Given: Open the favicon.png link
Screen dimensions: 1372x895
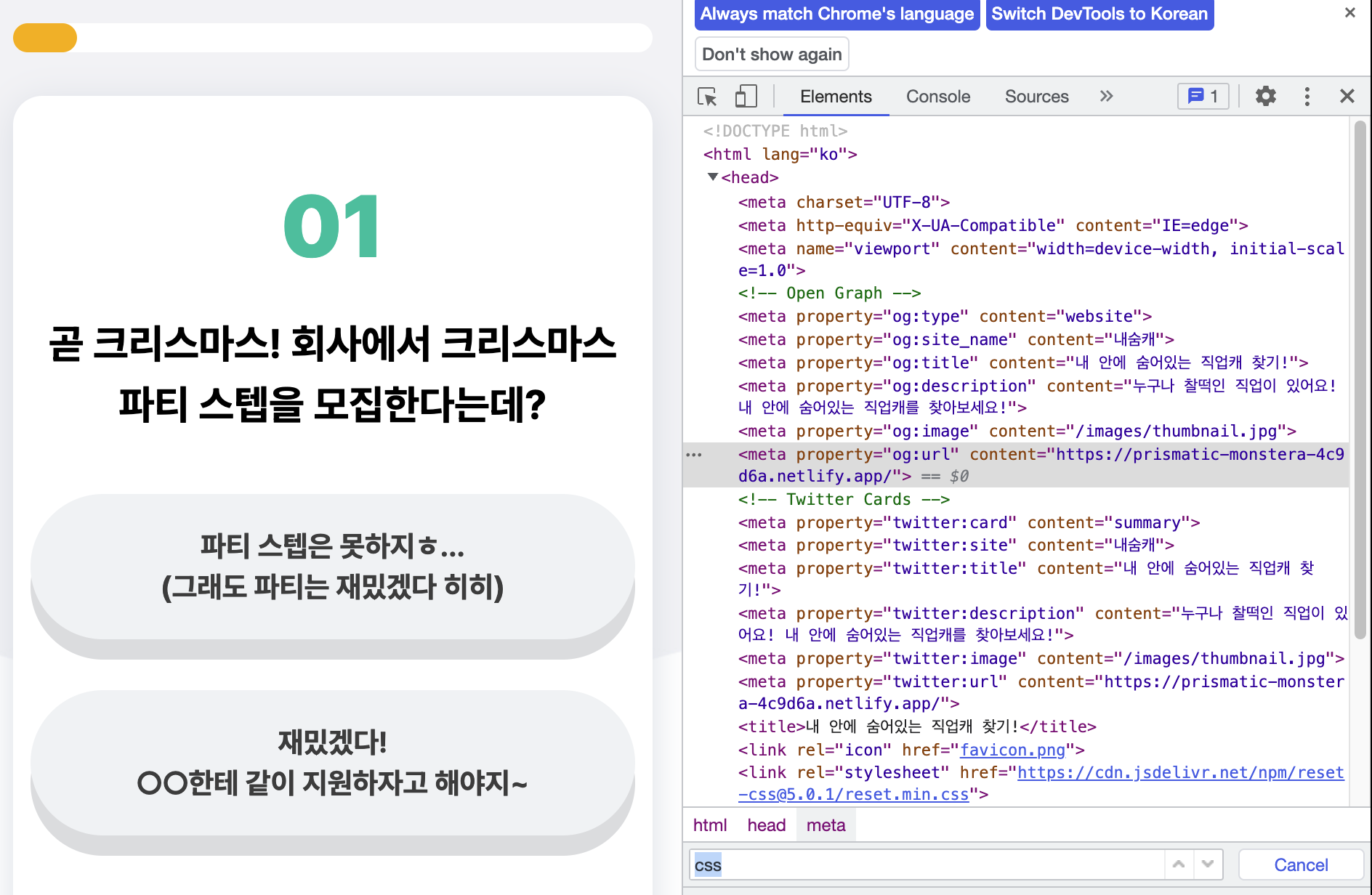Looking at the screenshot, I should pos(1013,749).
